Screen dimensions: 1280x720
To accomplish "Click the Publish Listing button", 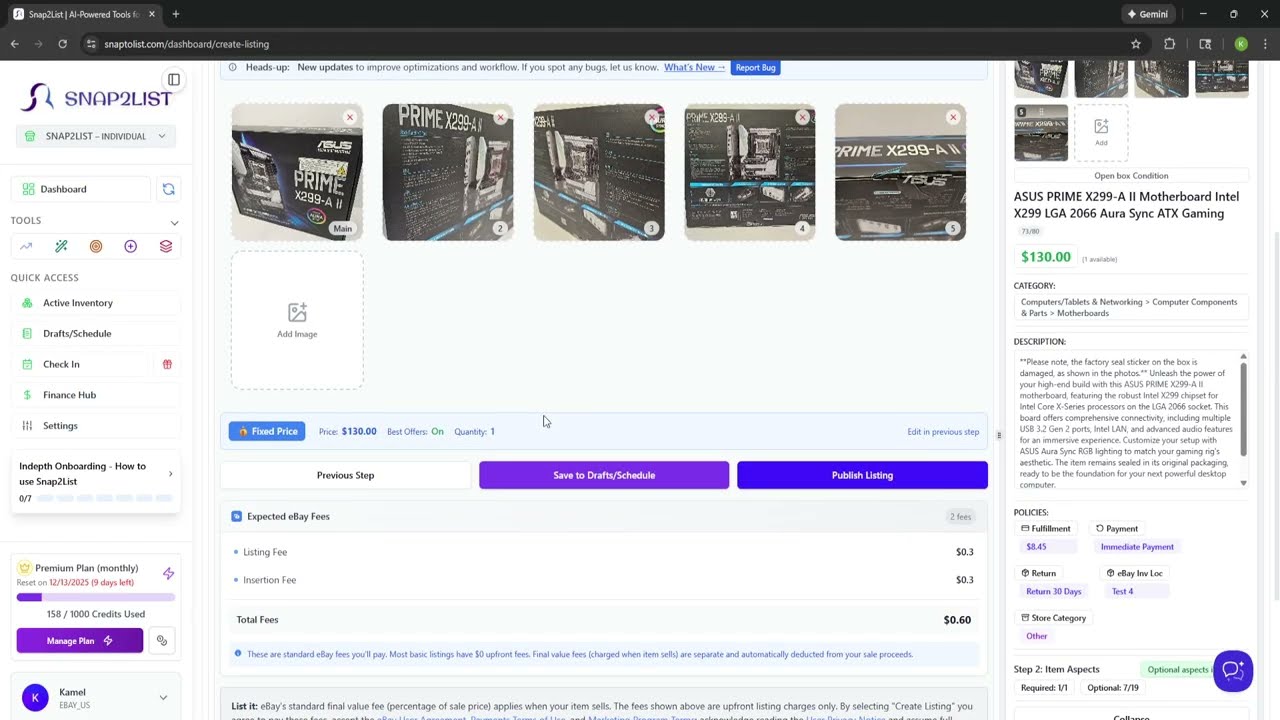I will pyautogui.click(x=862, y=475).
